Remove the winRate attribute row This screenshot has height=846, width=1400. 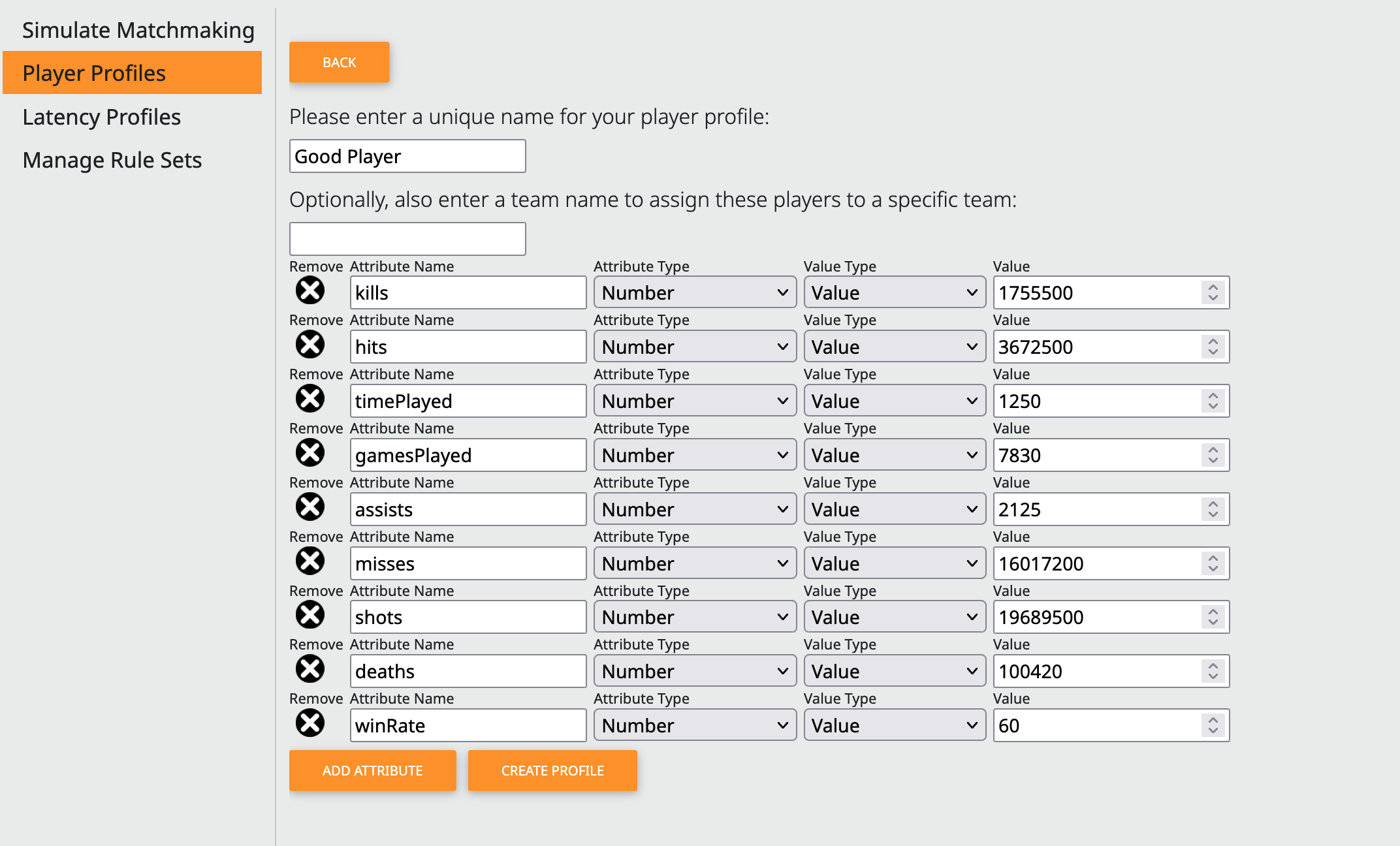pyautogui.click(x=310, y=723)
